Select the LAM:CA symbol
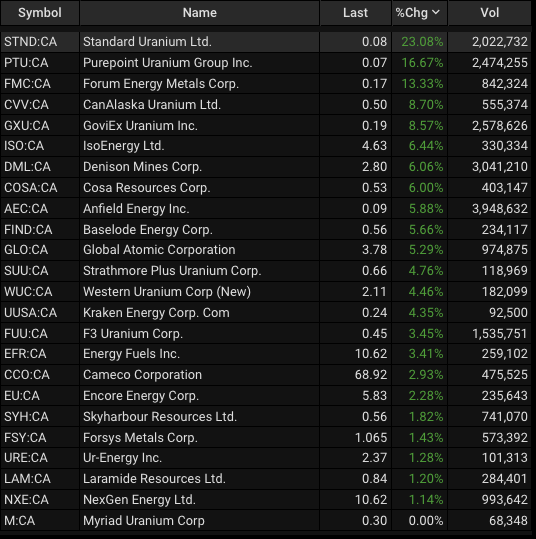The height and width of the screenshot is (539, 536). [x=27, y=479]
